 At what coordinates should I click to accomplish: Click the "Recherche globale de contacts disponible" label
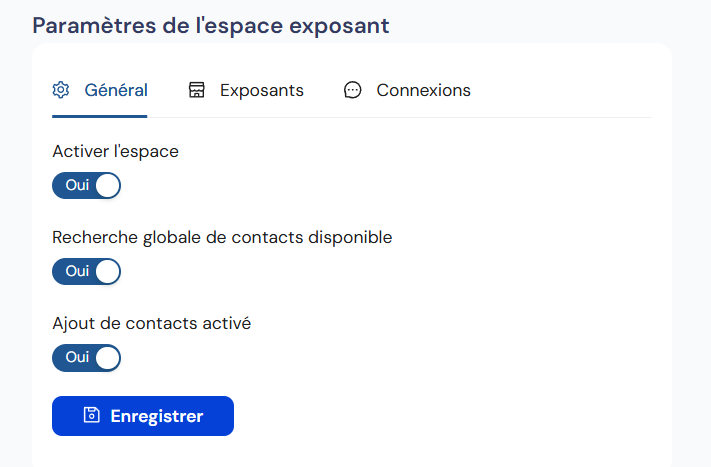tap(222, 238)
